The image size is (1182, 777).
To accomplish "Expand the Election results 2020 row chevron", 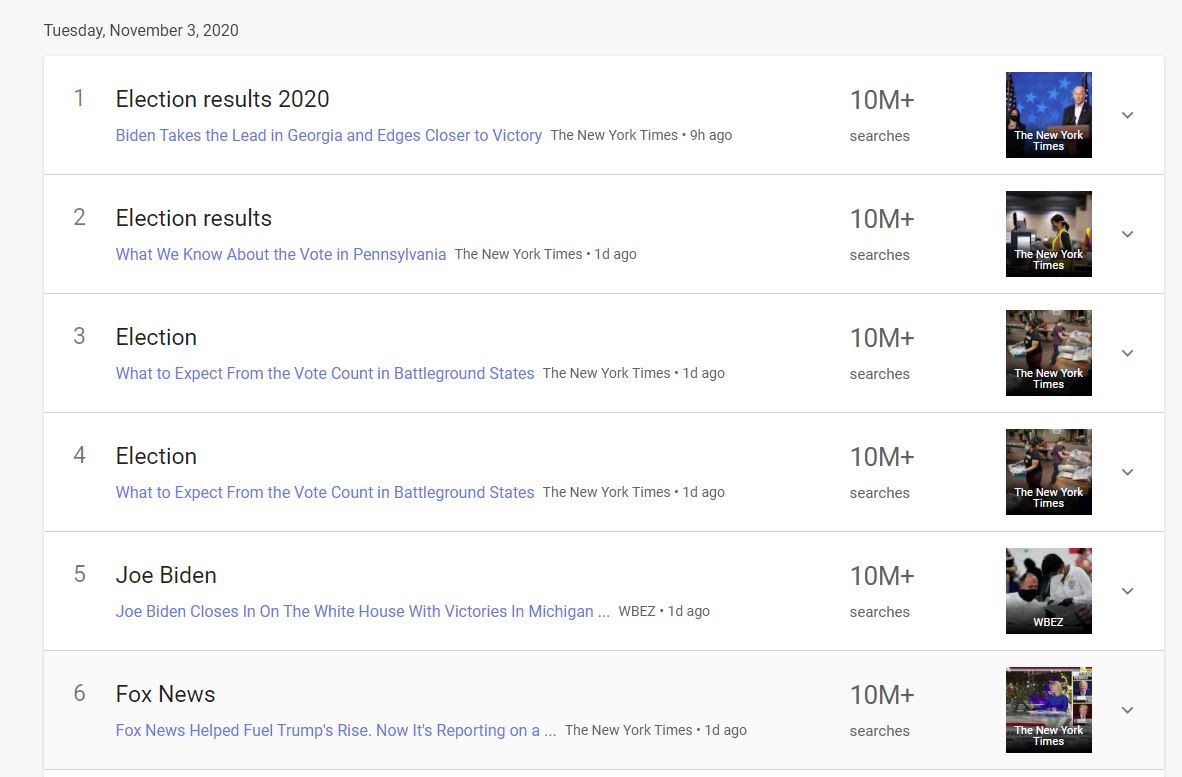I will (1127, 115).
